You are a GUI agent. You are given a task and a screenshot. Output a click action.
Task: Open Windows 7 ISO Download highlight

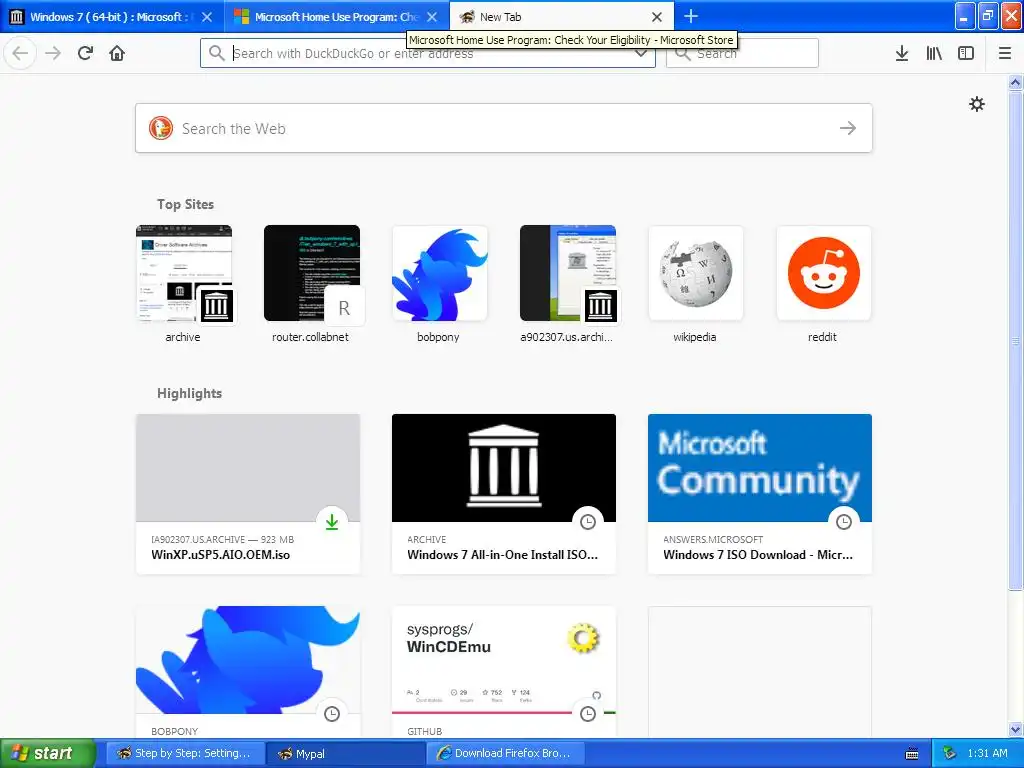click(760, 494)
